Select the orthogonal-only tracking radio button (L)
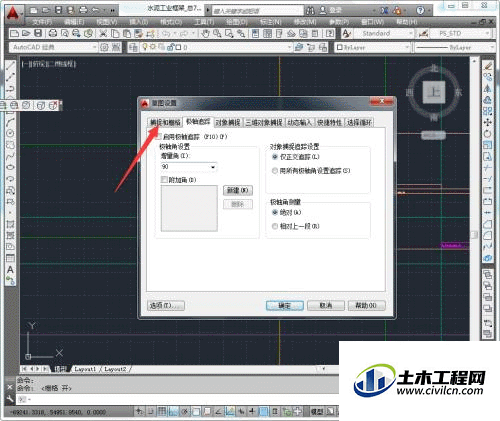500x421 pixels. 275,156
